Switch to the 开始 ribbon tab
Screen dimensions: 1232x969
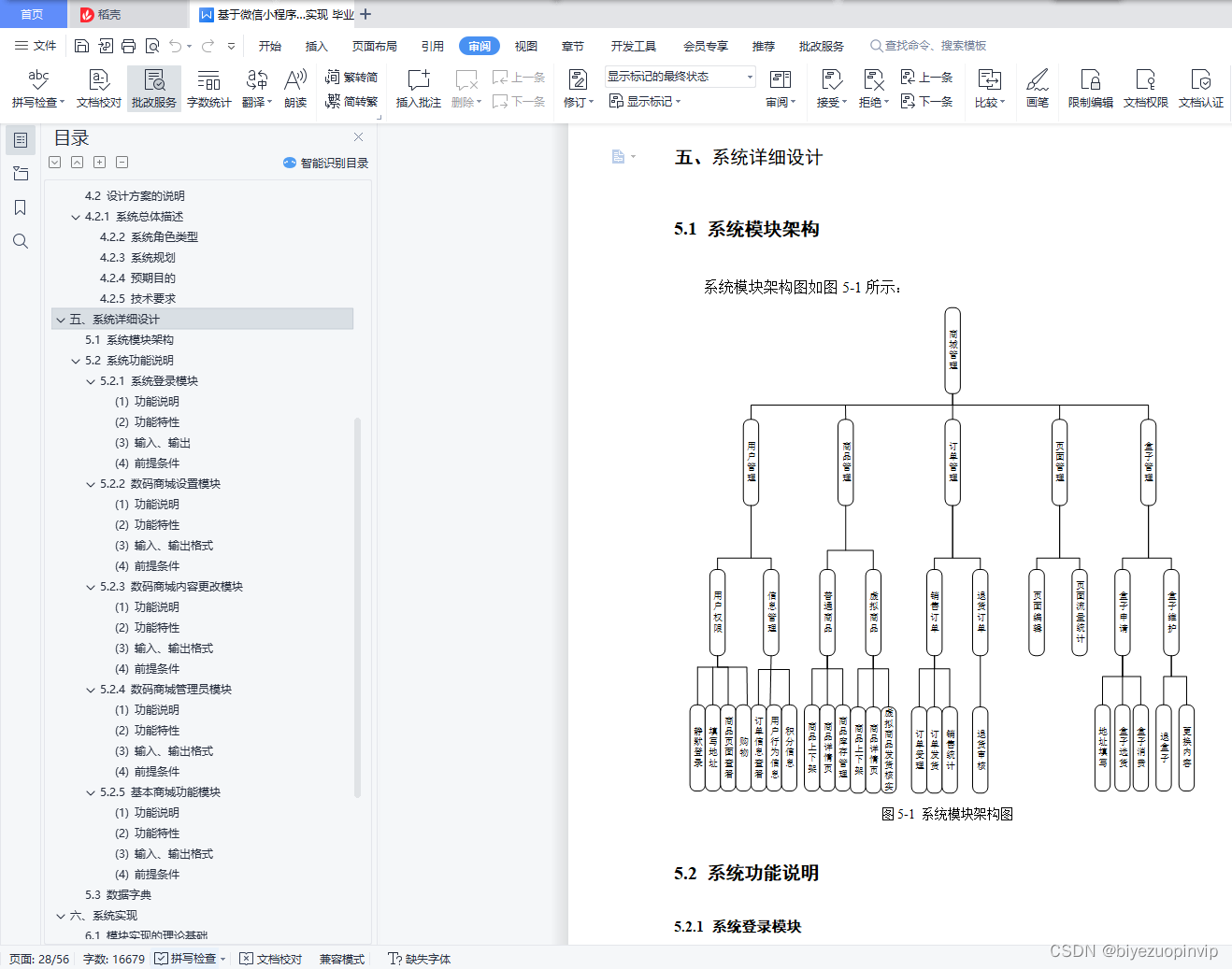click(x=270, y=46)
